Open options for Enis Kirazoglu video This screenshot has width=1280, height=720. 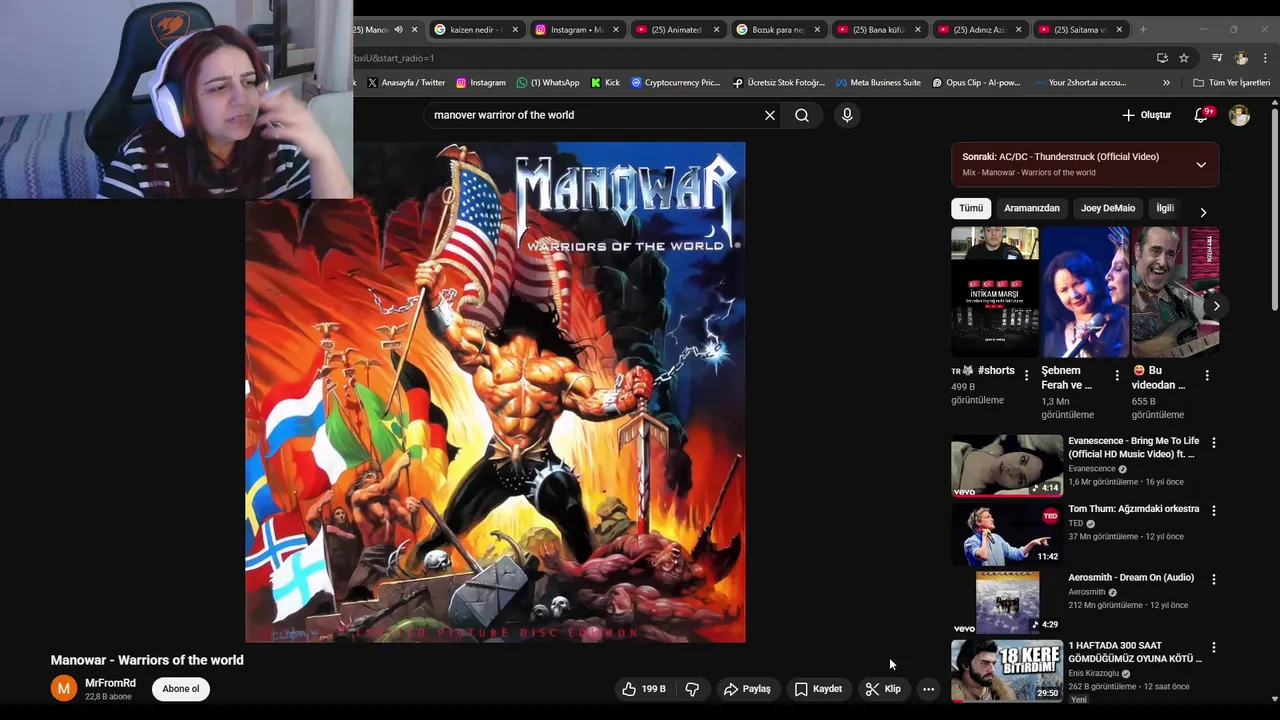click(x=1214, y=647)
